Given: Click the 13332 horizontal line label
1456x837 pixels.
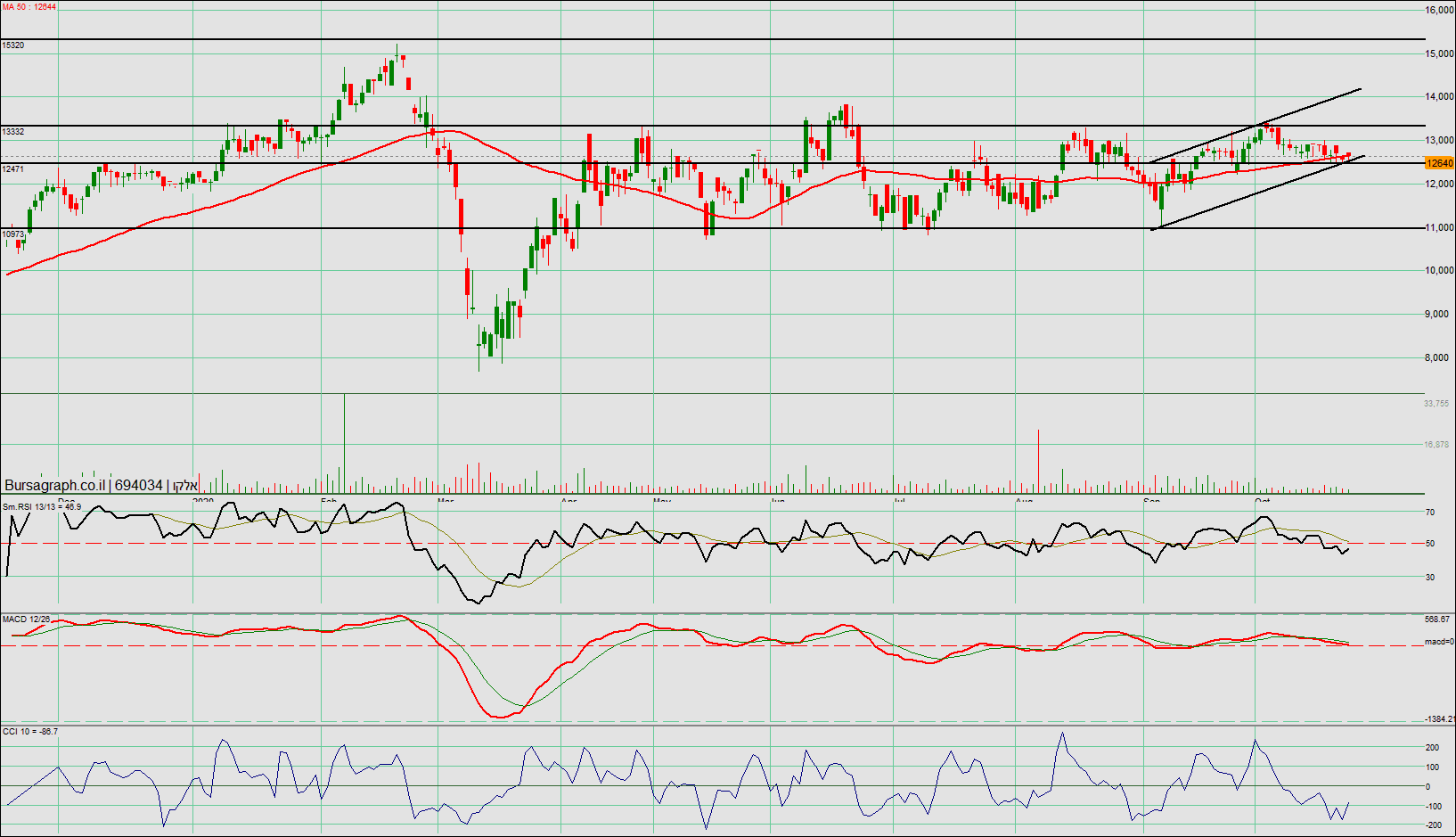Looking at the screenshot, I should 13,132.
